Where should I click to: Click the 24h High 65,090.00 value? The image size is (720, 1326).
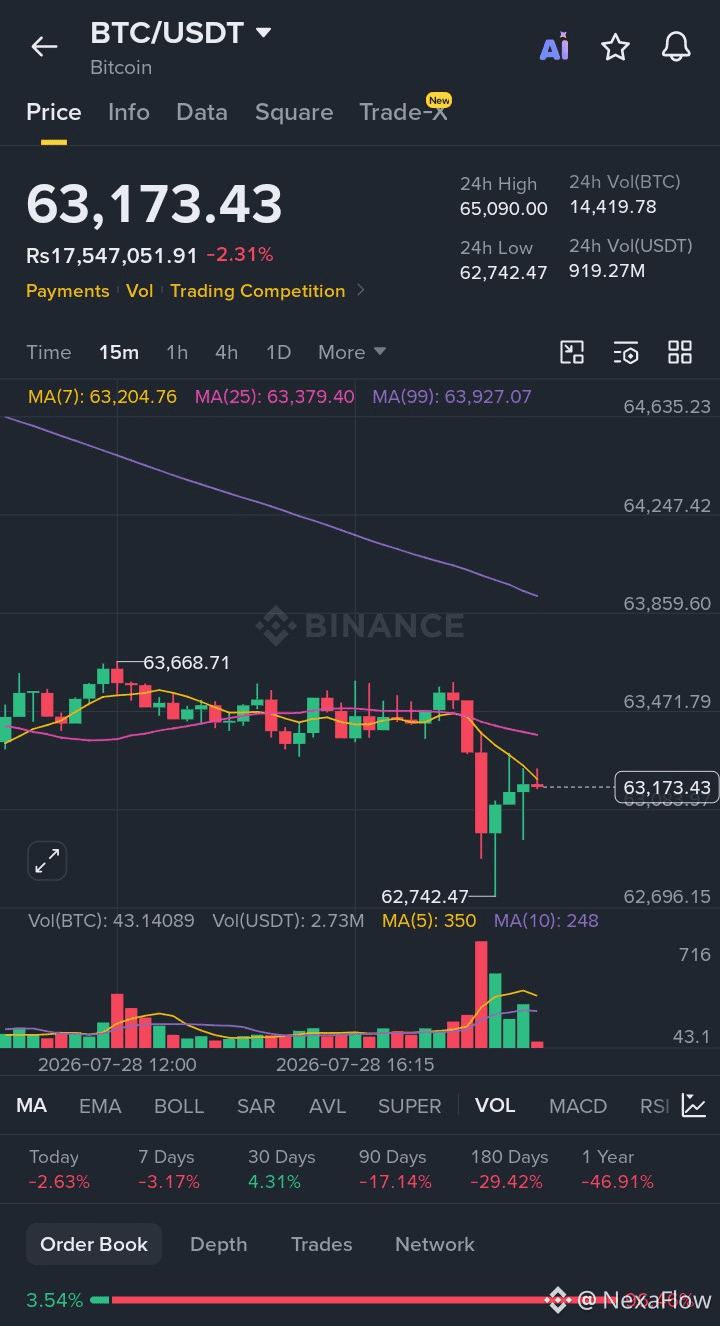(x=504, y=209)
